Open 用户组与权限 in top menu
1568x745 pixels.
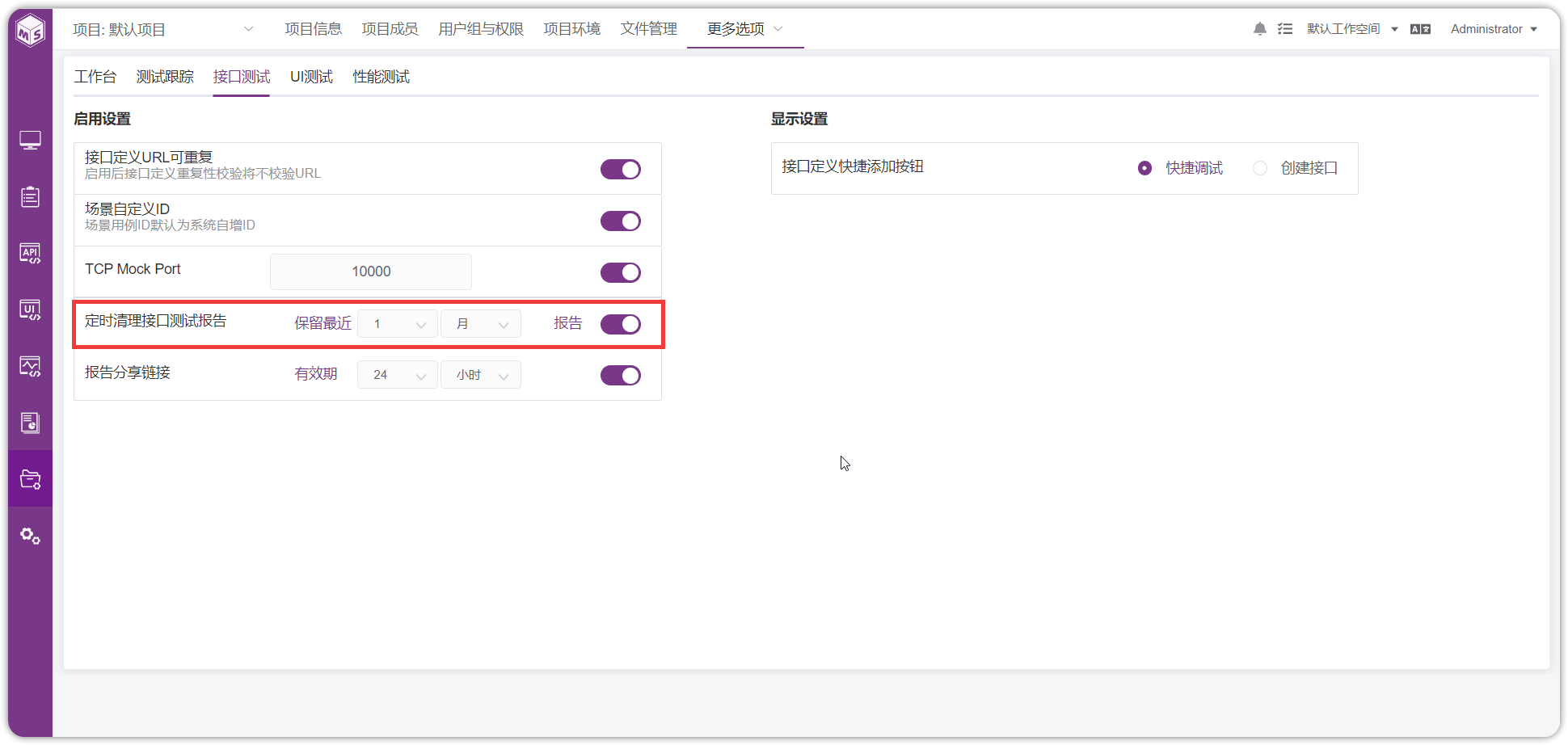(x=481, y=29)
